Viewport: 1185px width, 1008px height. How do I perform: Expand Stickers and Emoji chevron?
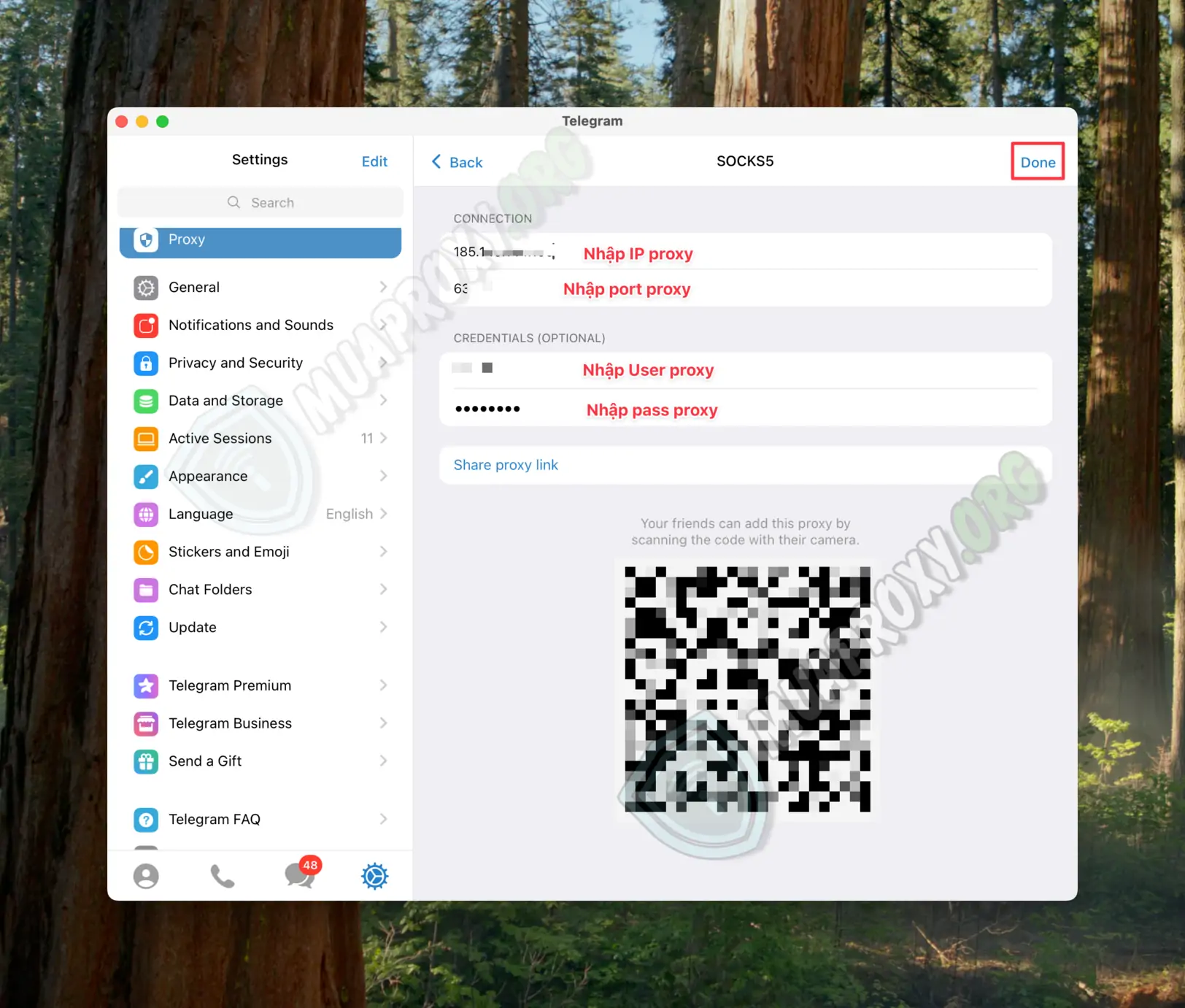[383, 552]
